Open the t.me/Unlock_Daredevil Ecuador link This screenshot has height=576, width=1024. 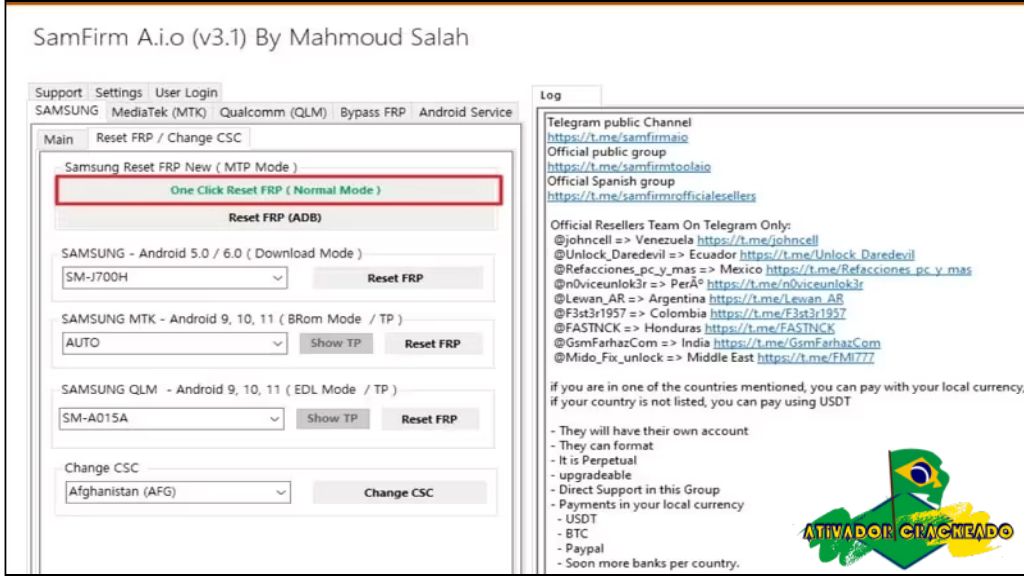point(827,255)
